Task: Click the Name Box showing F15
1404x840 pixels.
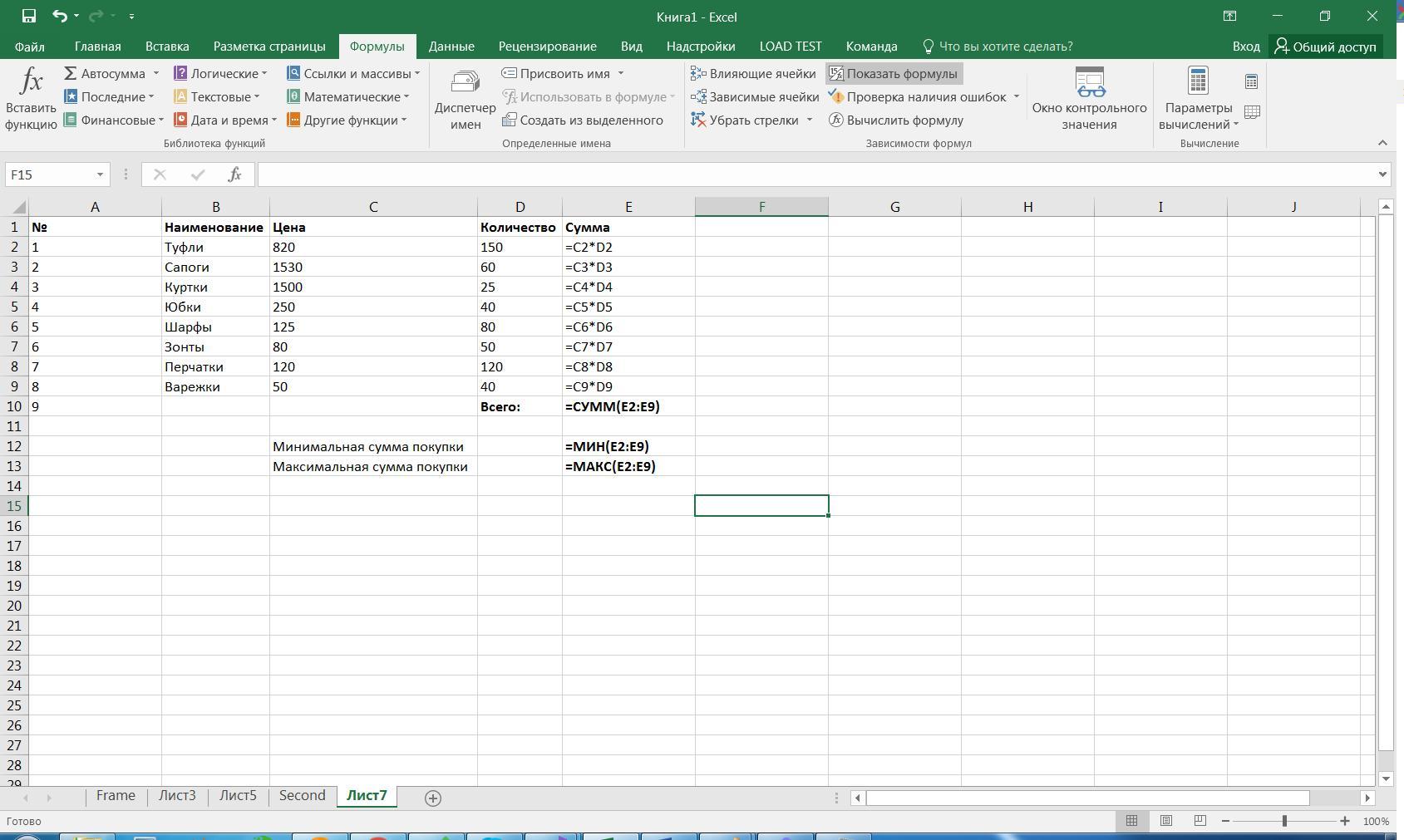Action: (x=50, y=174)
